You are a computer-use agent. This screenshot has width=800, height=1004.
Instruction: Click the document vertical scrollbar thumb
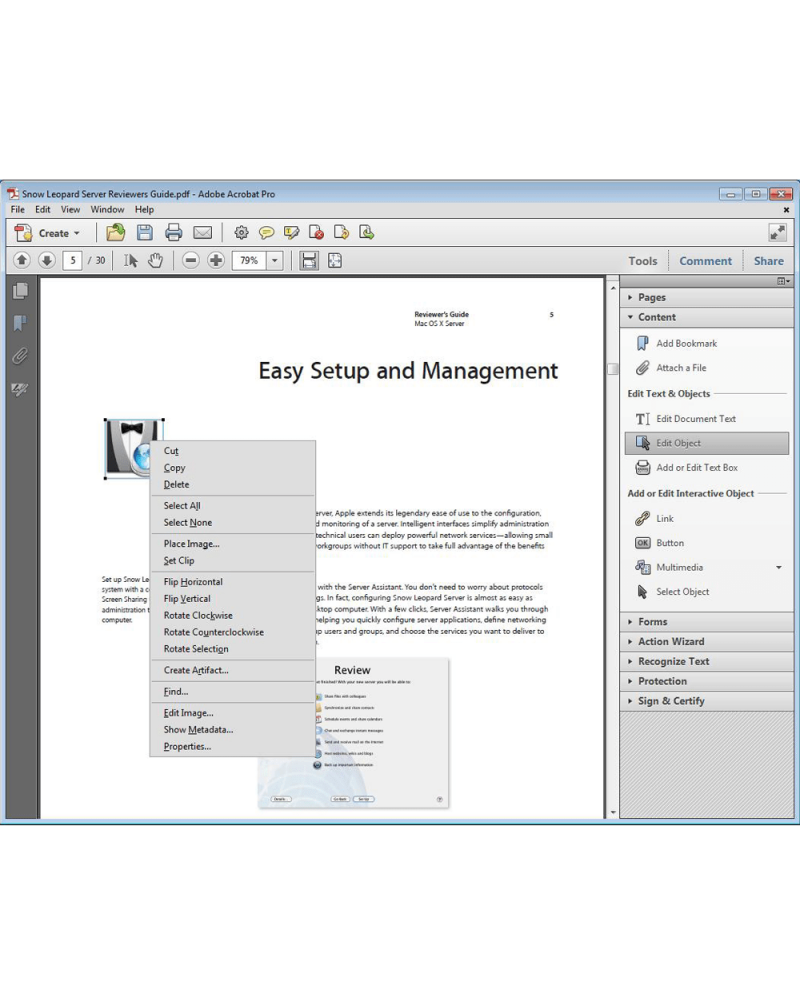pos(612,369)
